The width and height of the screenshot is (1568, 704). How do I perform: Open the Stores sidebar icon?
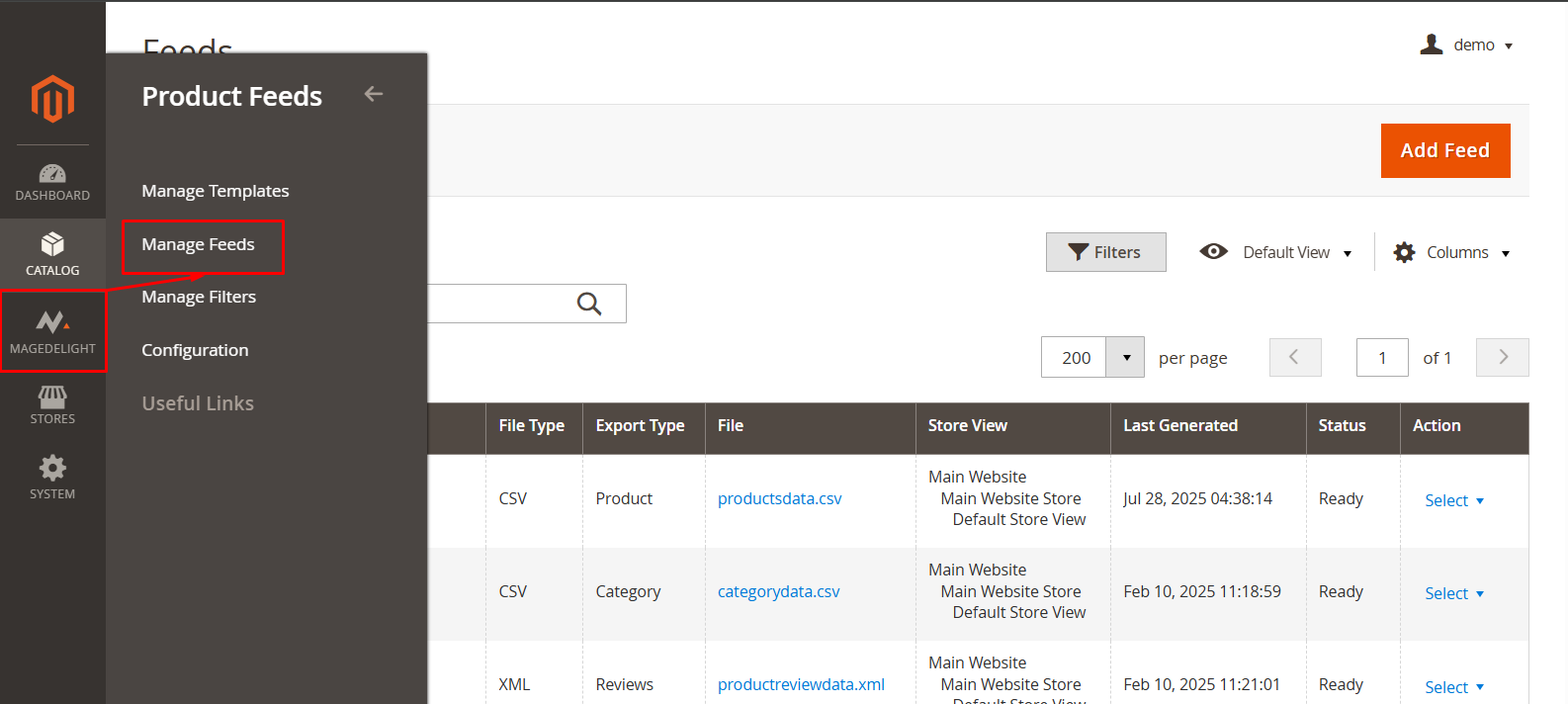[52, 405]
